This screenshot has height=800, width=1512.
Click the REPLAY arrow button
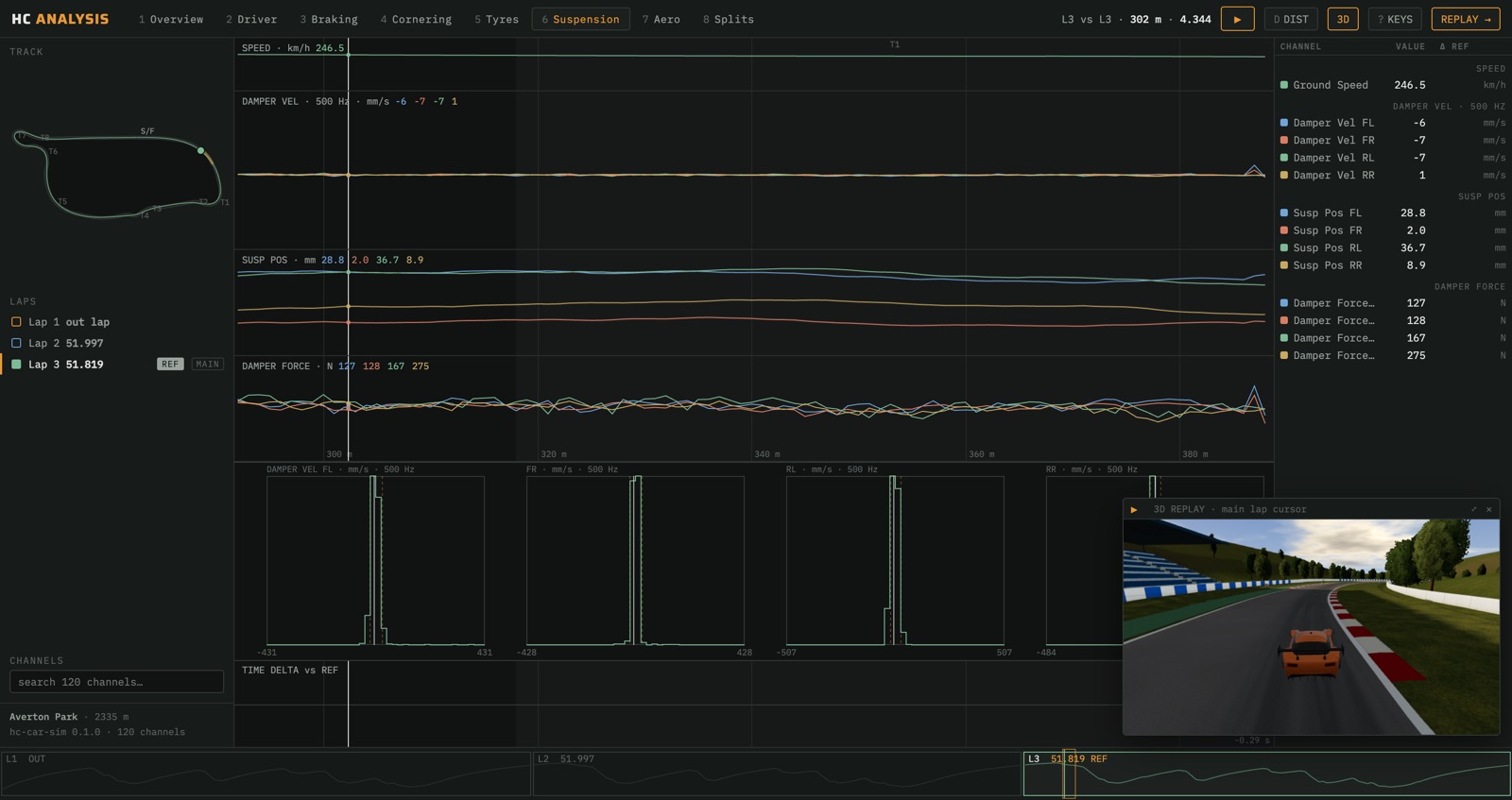pos(1466,19)
